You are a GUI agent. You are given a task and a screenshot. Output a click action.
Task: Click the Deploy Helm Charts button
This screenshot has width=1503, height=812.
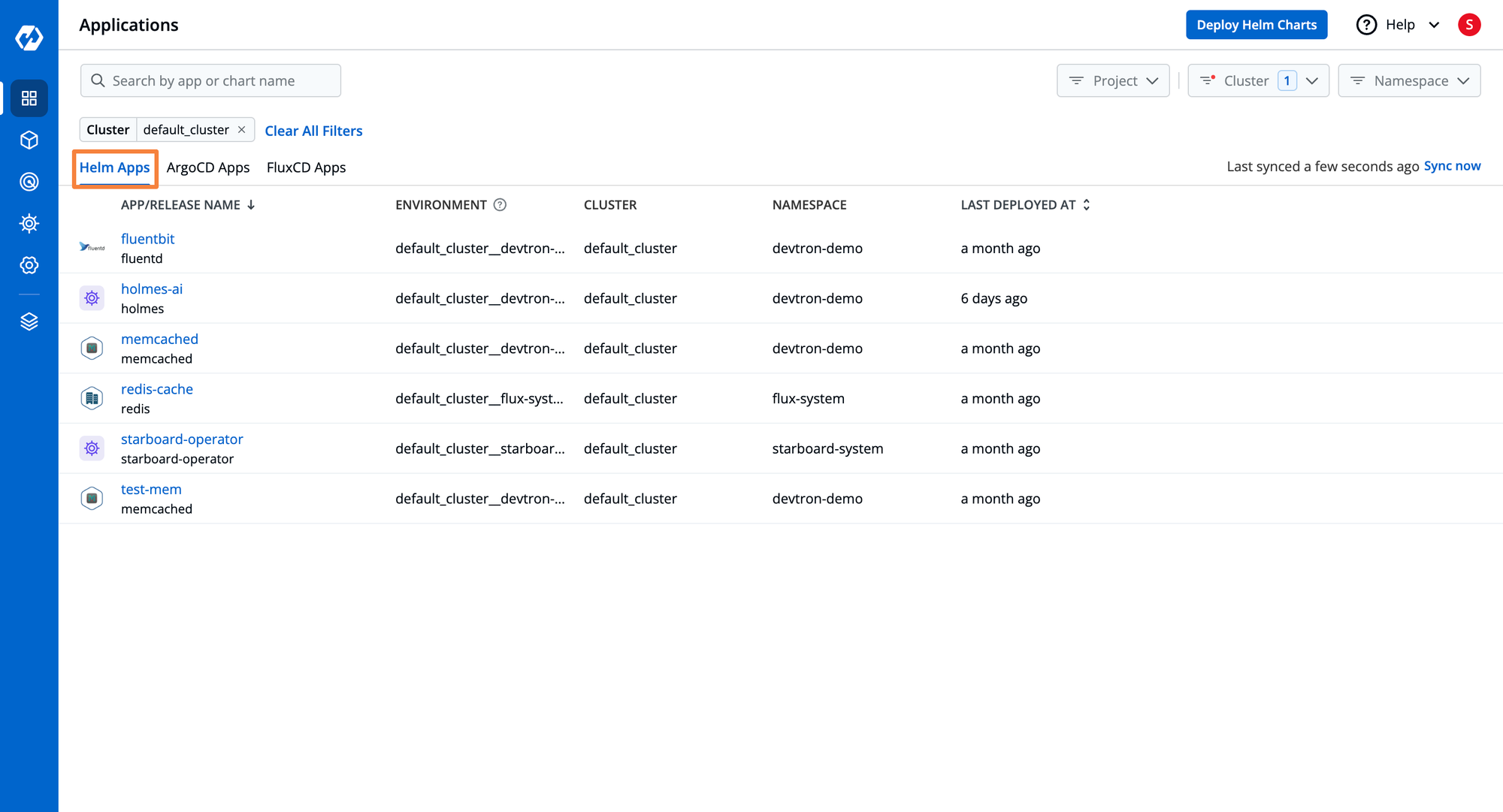click(1257, 25)
